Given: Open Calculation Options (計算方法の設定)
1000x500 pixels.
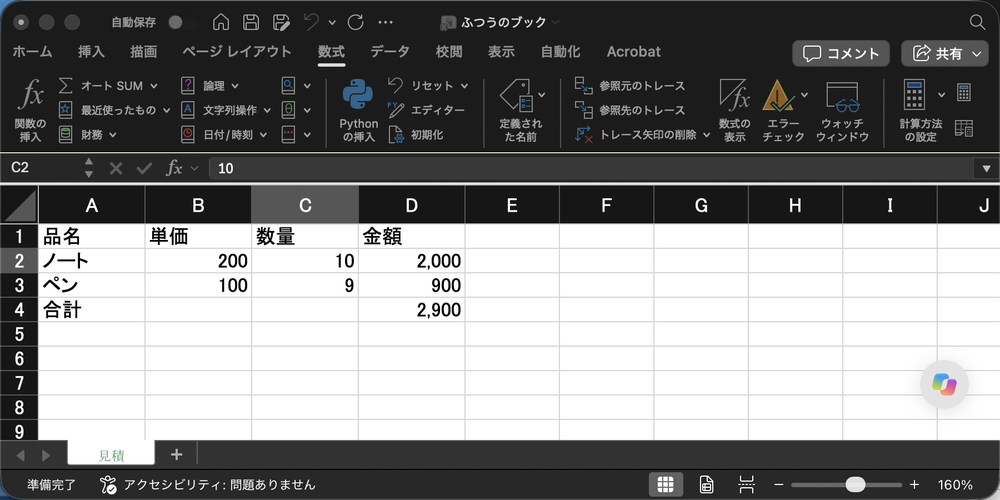Looking at the screenshot, I should point(921,110).
